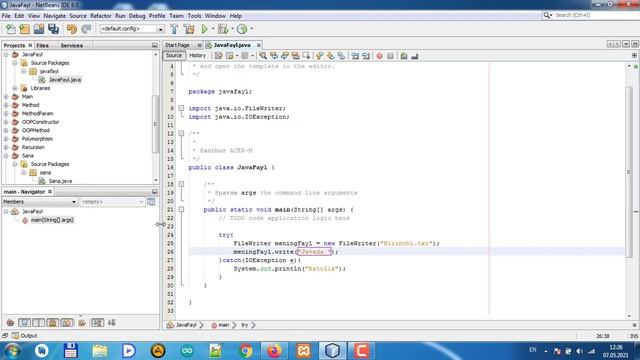Switch to the Services tab
Image resolution: width=640 pixels, height=360 pixels.
tap(72, 45)
